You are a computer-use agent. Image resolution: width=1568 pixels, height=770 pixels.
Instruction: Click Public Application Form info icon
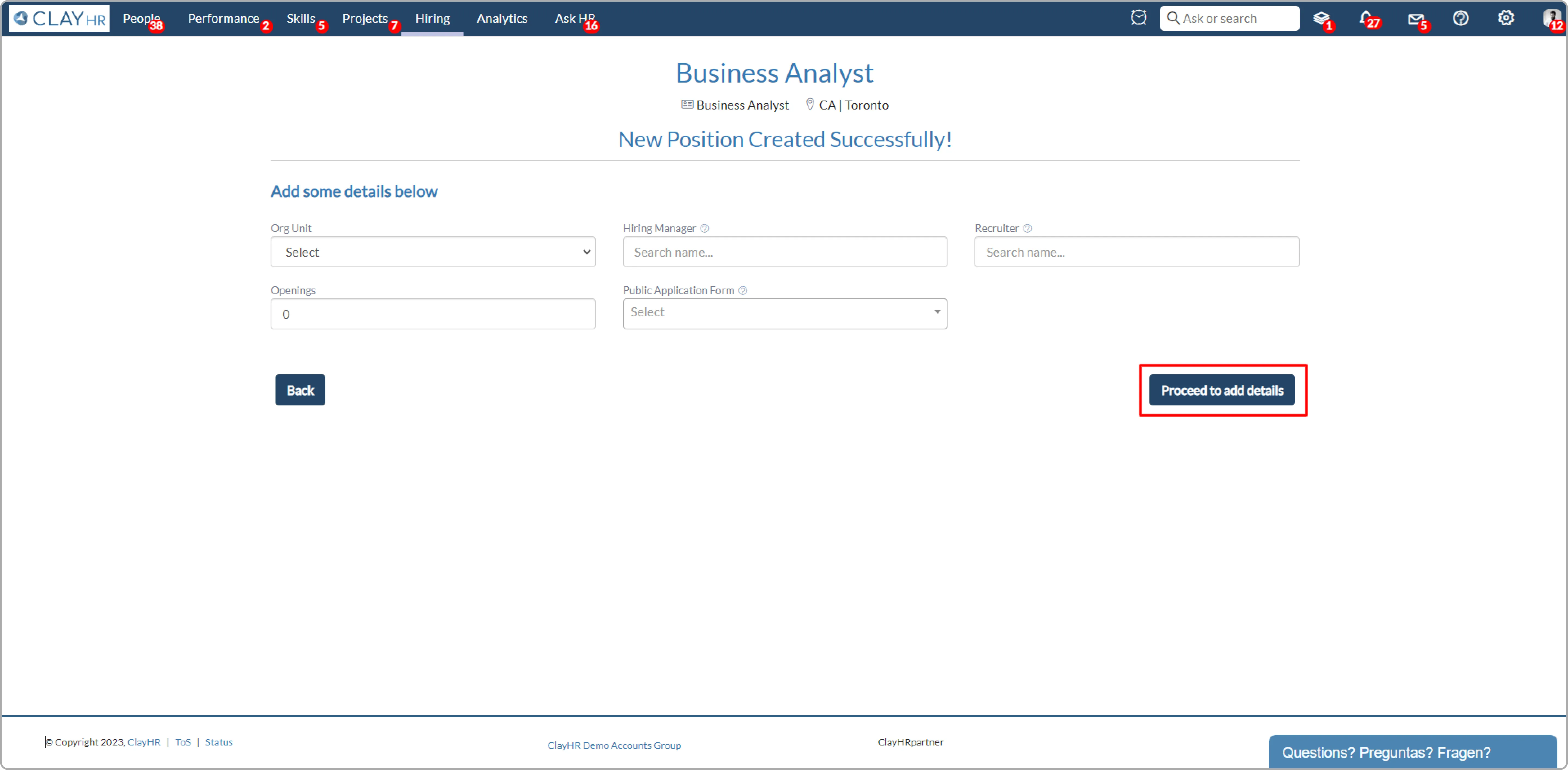(743, 290)
